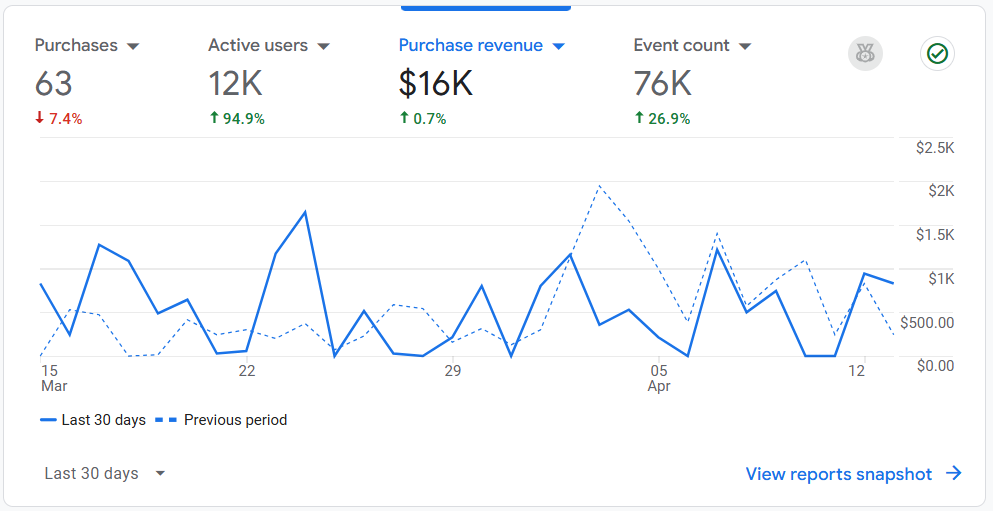
Task: Select the Purchases metric value 63
Action: (x=54, y=84)
